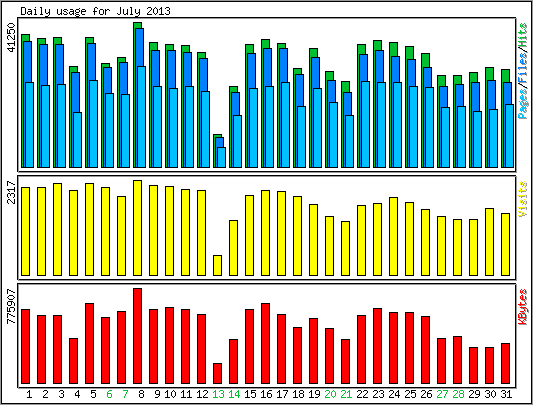Click green day label 27
The width and height of the screenshot is (533, 405).
[x=442, y=394]
